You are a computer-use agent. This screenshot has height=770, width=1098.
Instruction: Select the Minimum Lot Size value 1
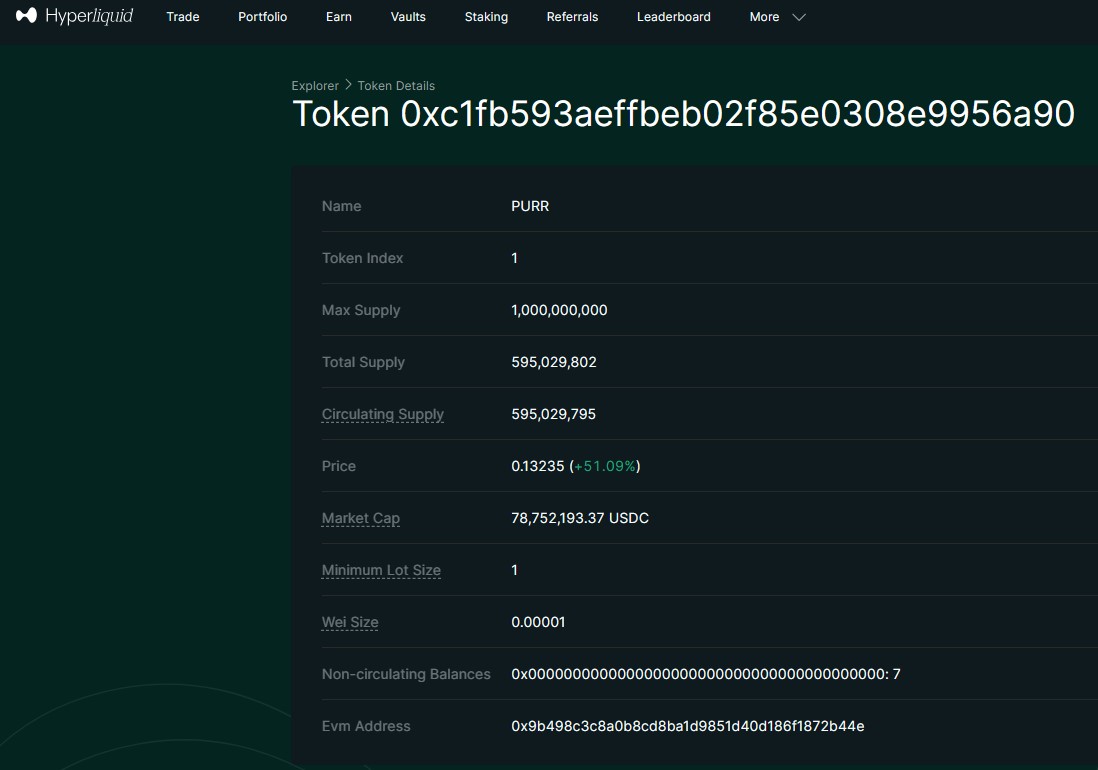pyautogui.click(x=515, y=570)
